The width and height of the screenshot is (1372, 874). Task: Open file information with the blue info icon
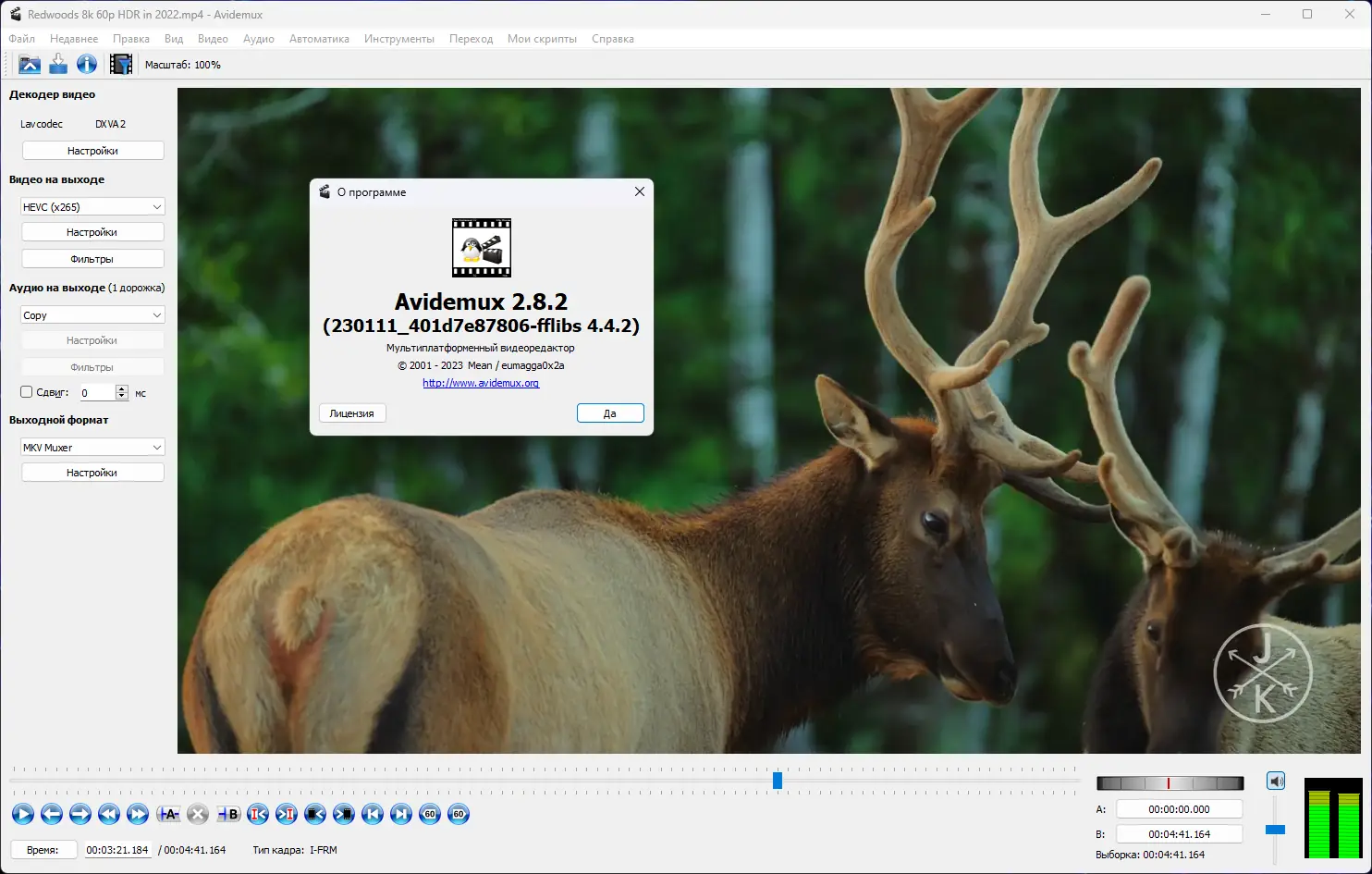click(x=87, y=64)
